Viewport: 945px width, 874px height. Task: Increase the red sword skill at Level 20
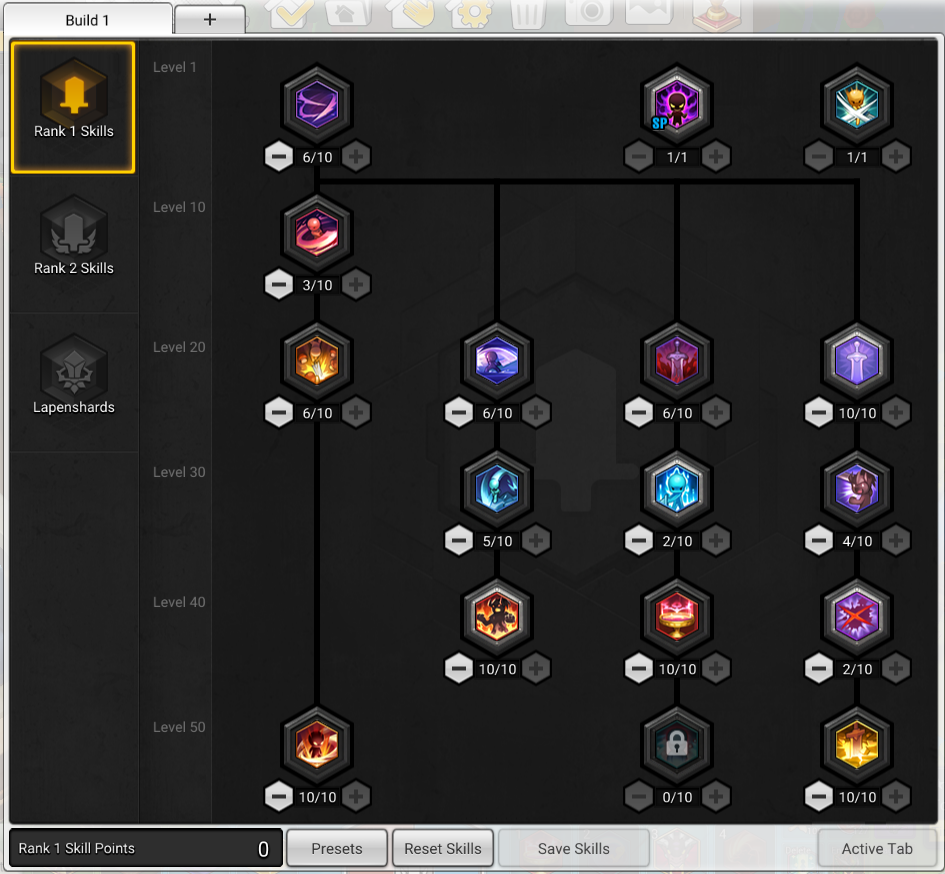(x=715, y=413)
